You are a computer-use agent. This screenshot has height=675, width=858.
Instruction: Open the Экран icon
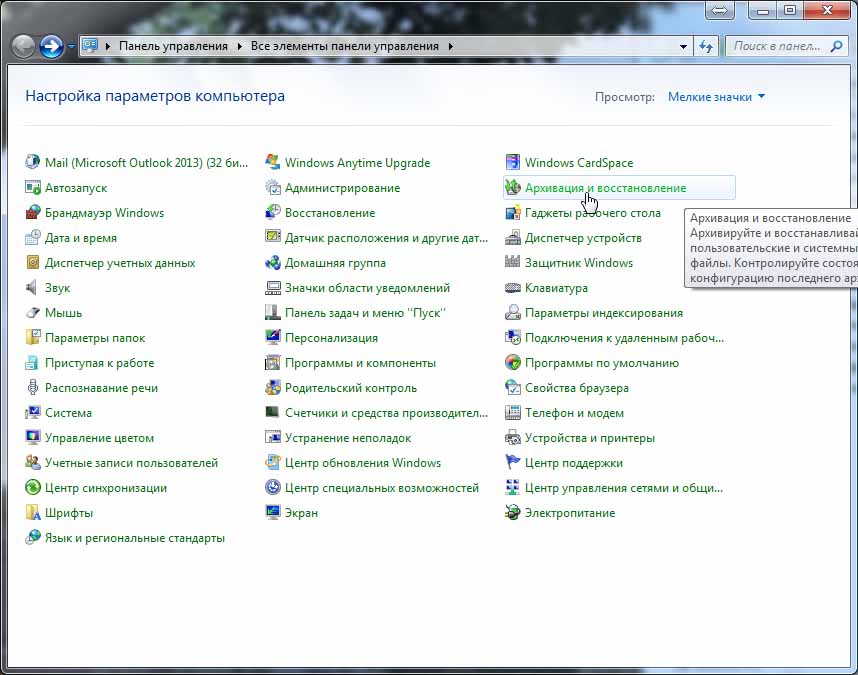pos(273,513)
